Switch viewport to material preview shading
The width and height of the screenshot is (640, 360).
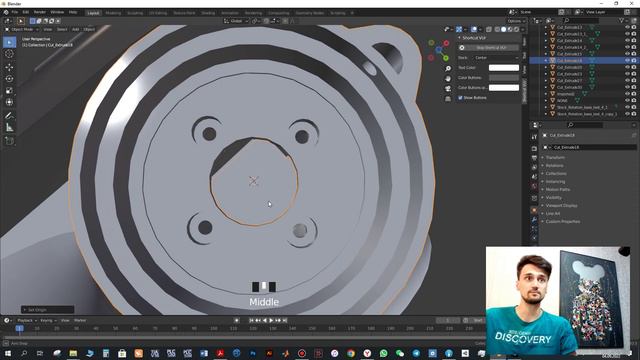[510, 29]
